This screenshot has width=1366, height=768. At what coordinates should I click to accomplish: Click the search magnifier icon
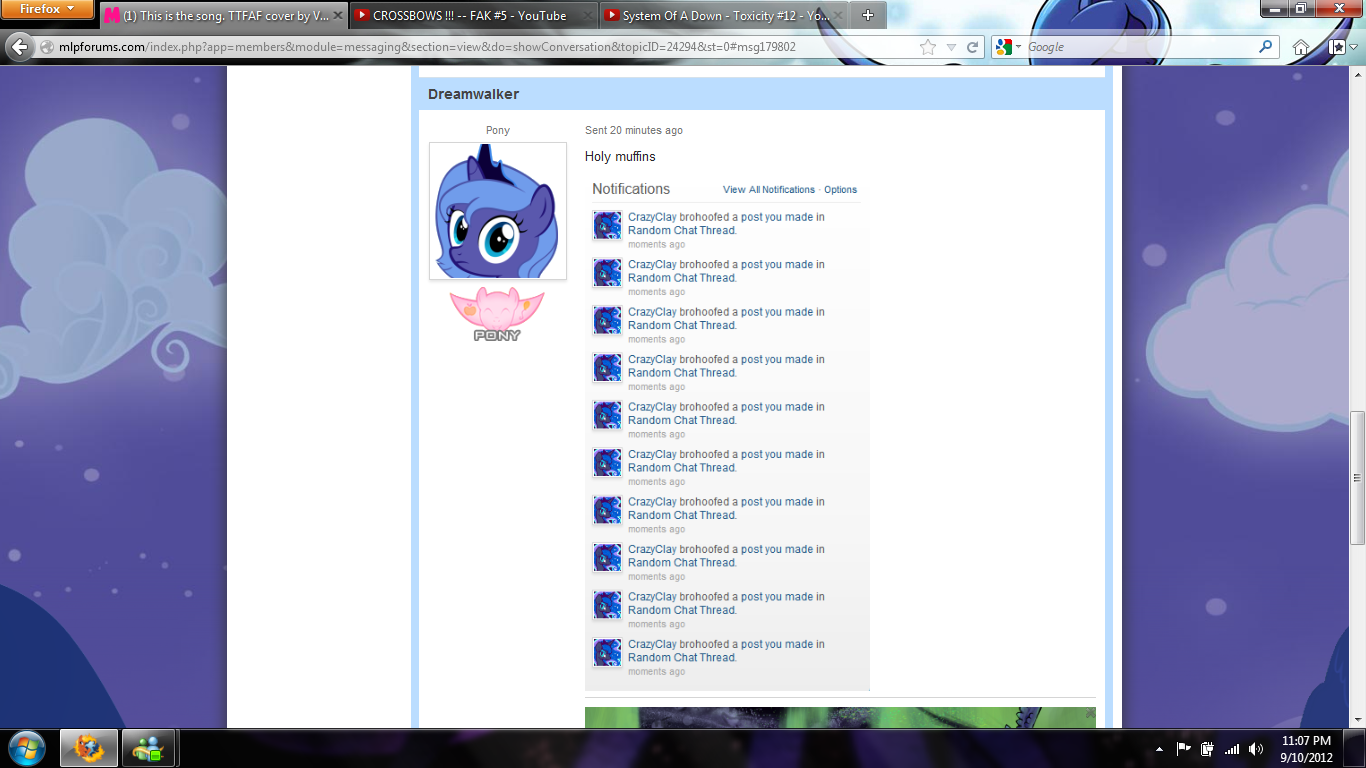pos(1266,46)
